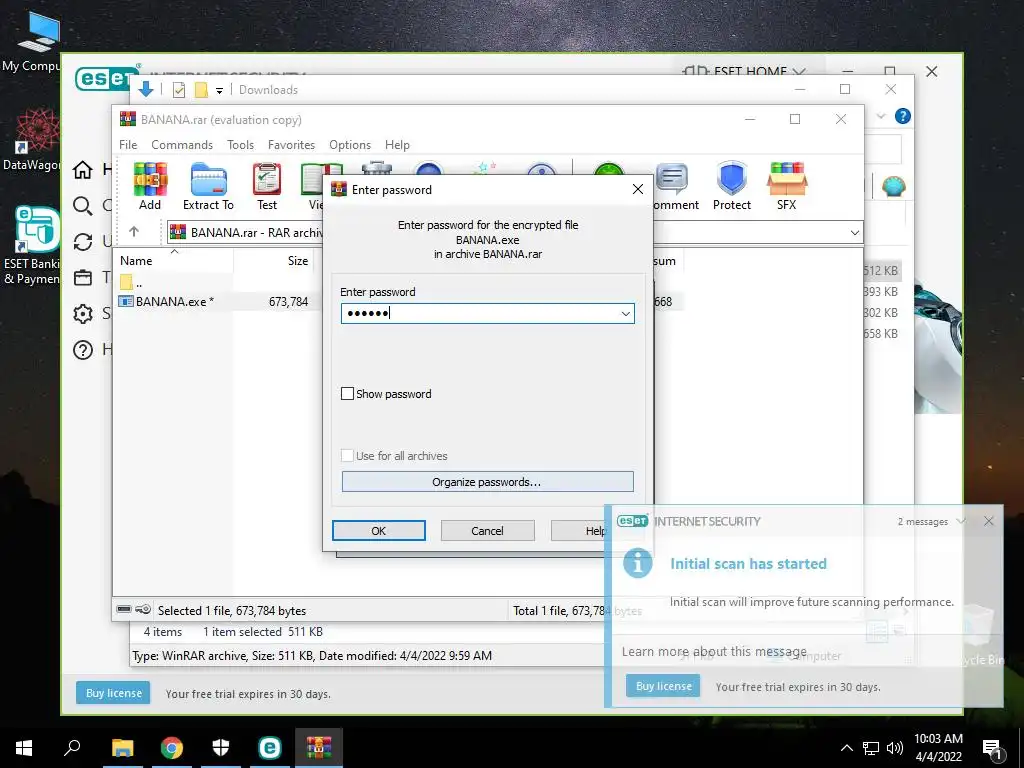Viewport: 1024px width, 768px height.
Task: Click the Comment toolbar icon in WinRAR
Action: coord(673,186)
